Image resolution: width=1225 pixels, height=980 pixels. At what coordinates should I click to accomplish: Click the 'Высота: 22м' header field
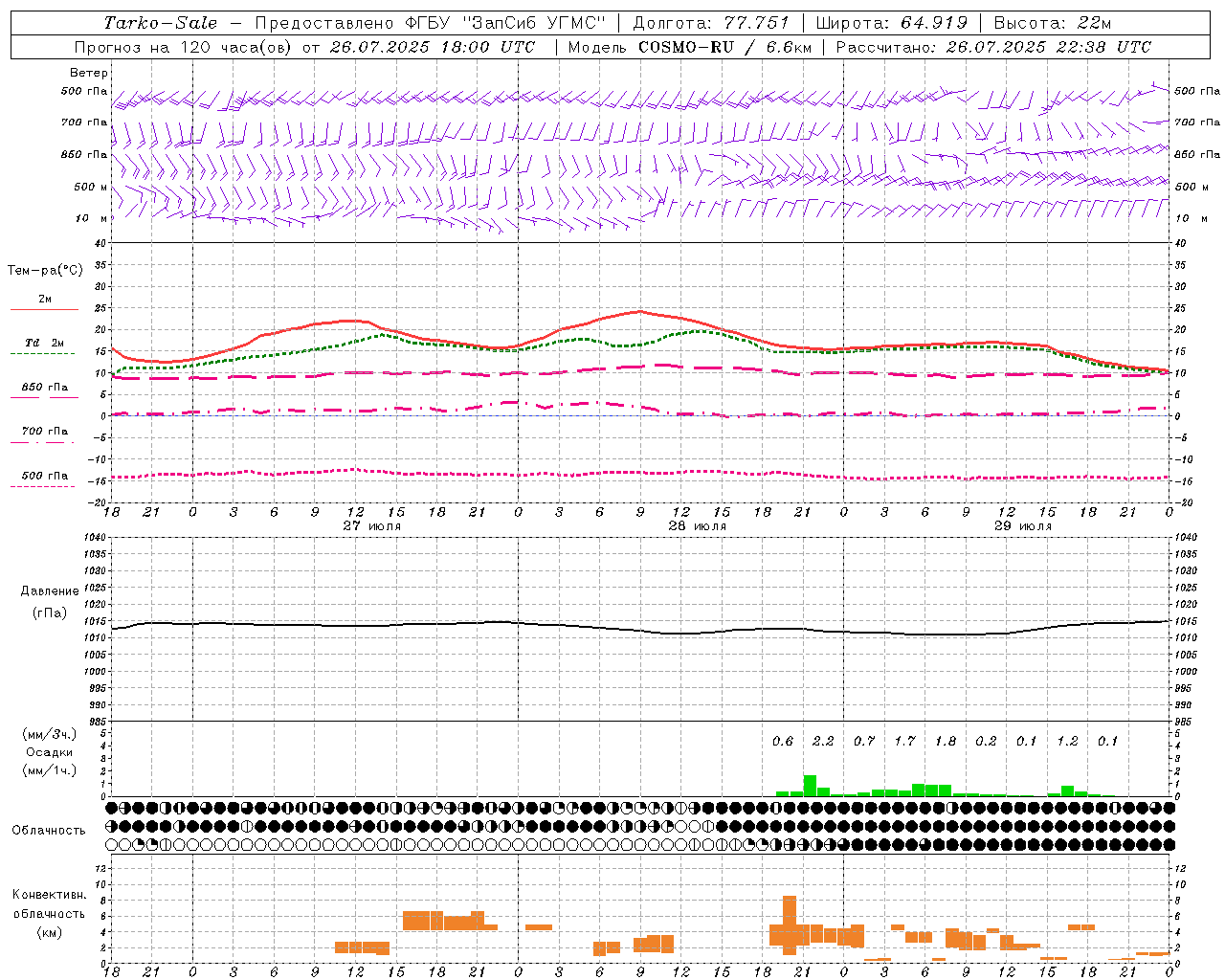1053,23
